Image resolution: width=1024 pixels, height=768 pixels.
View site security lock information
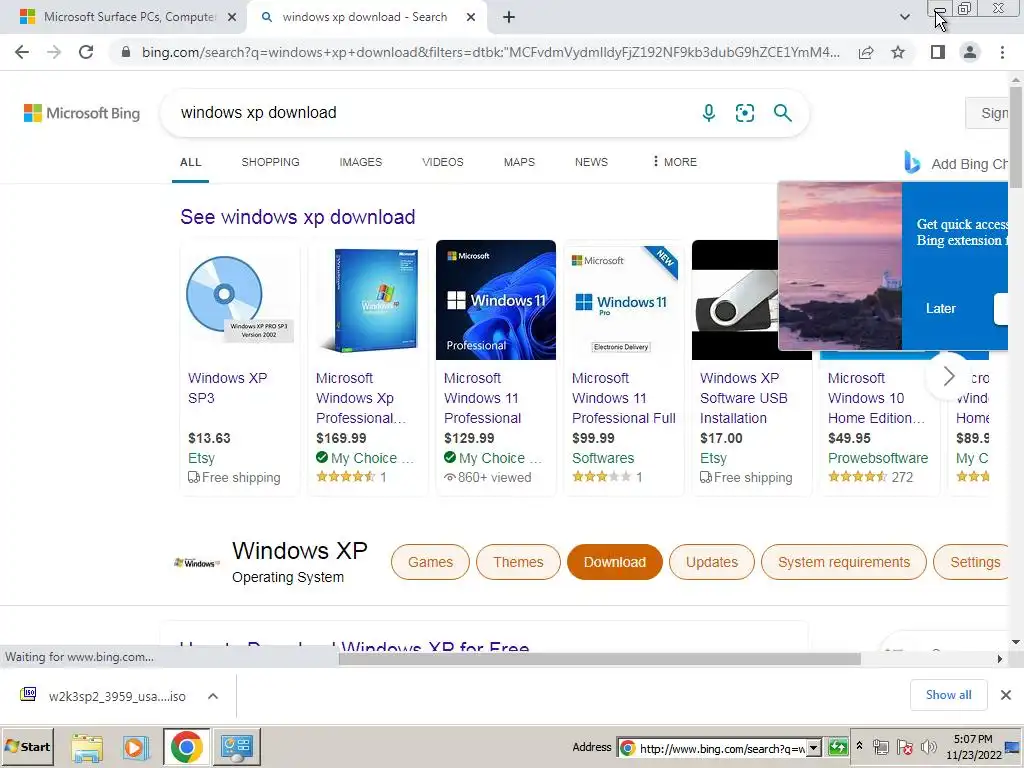(x=126, y=52)
